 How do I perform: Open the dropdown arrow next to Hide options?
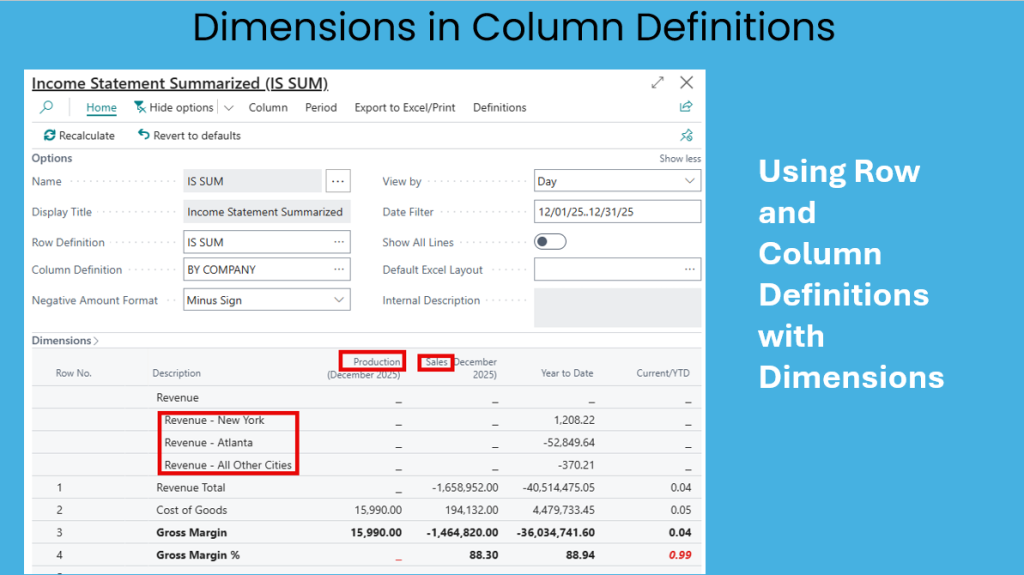point(228,108)
